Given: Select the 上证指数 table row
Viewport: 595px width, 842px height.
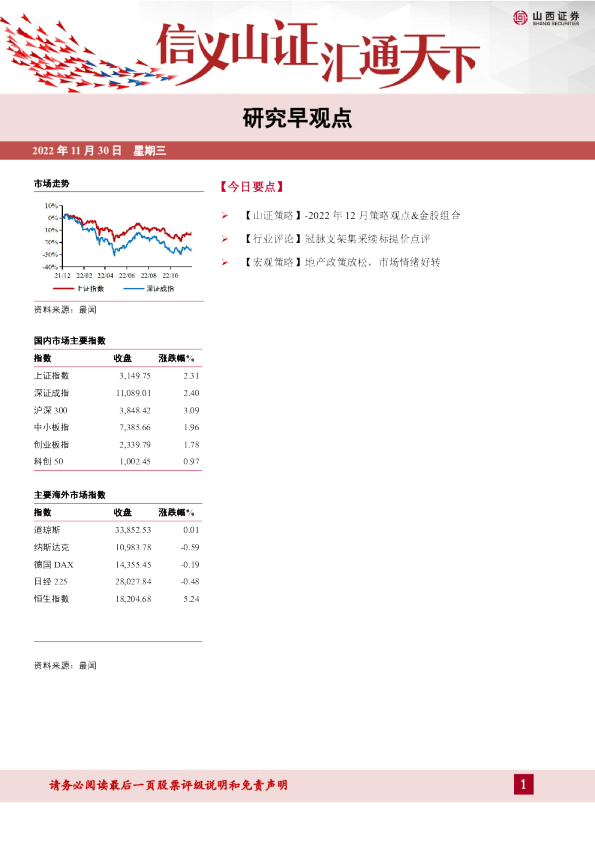Looking at the screenshot, I should (x=117, y=376).
